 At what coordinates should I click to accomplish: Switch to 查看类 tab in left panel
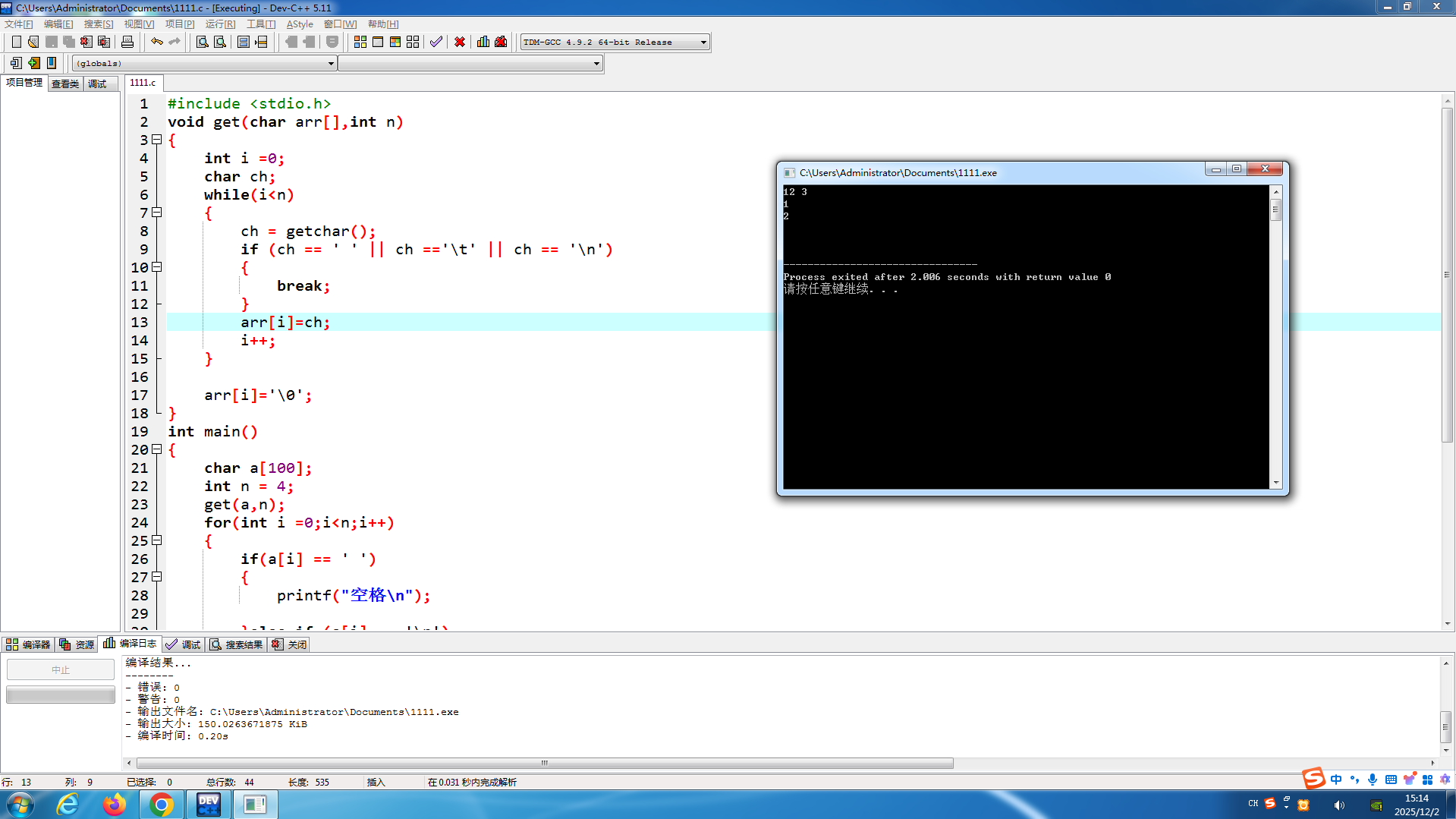click(x=65, y=83)
